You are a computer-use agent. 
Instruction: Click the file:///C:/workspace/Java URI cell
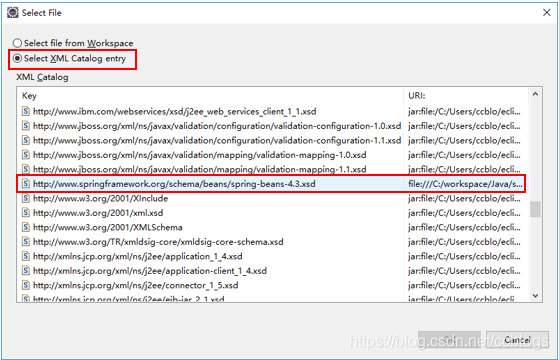[x=465, y=184]
